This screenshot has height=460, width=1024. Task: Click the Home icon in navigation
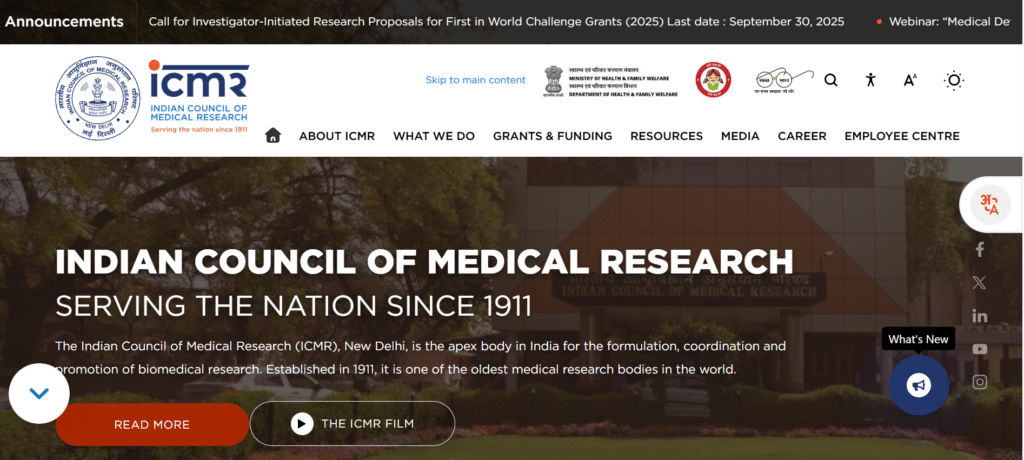pos(273,135)
